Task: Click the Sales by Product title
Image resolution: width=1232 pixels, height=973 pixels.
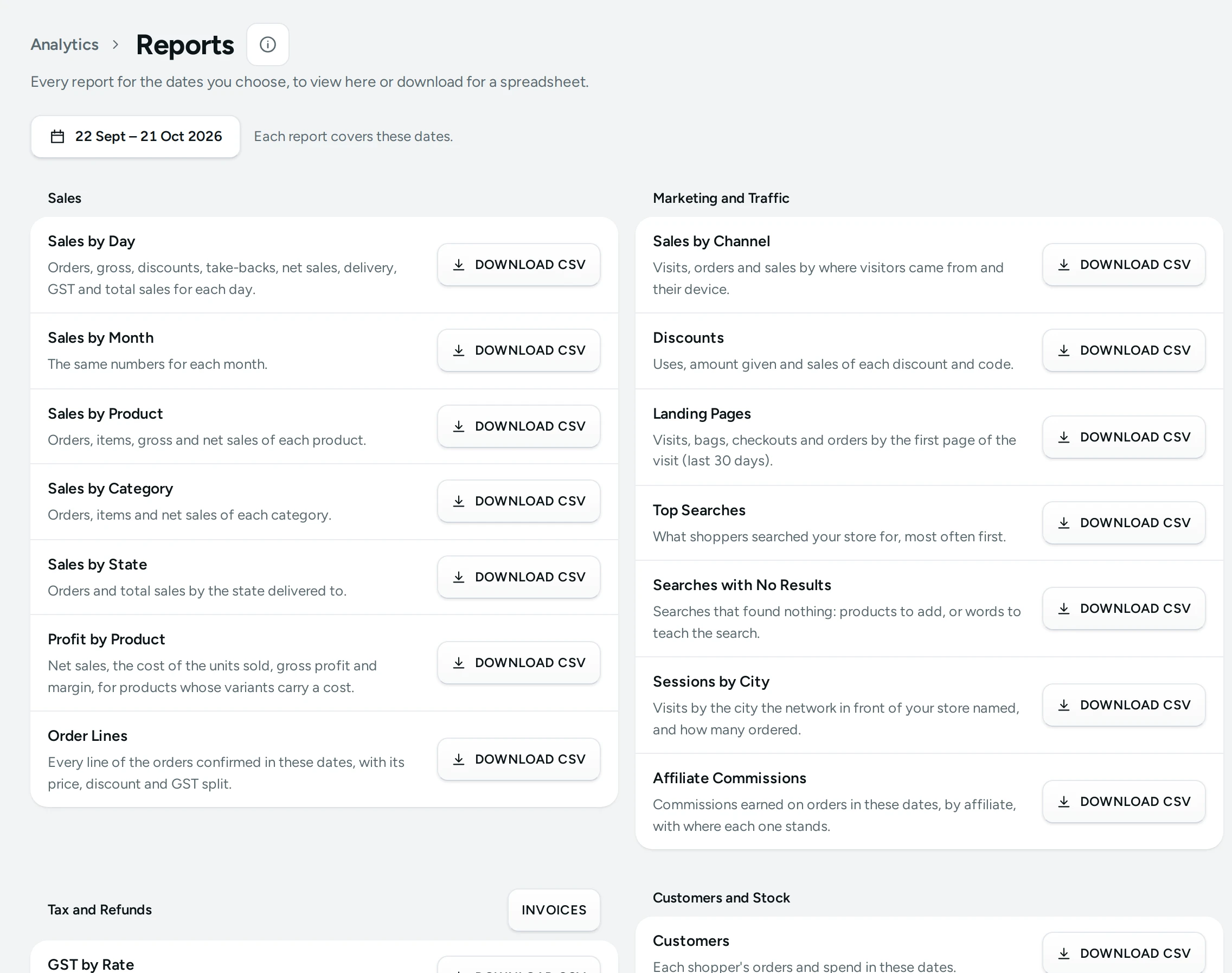Action: pyautogui.click(x=105, y=414)
